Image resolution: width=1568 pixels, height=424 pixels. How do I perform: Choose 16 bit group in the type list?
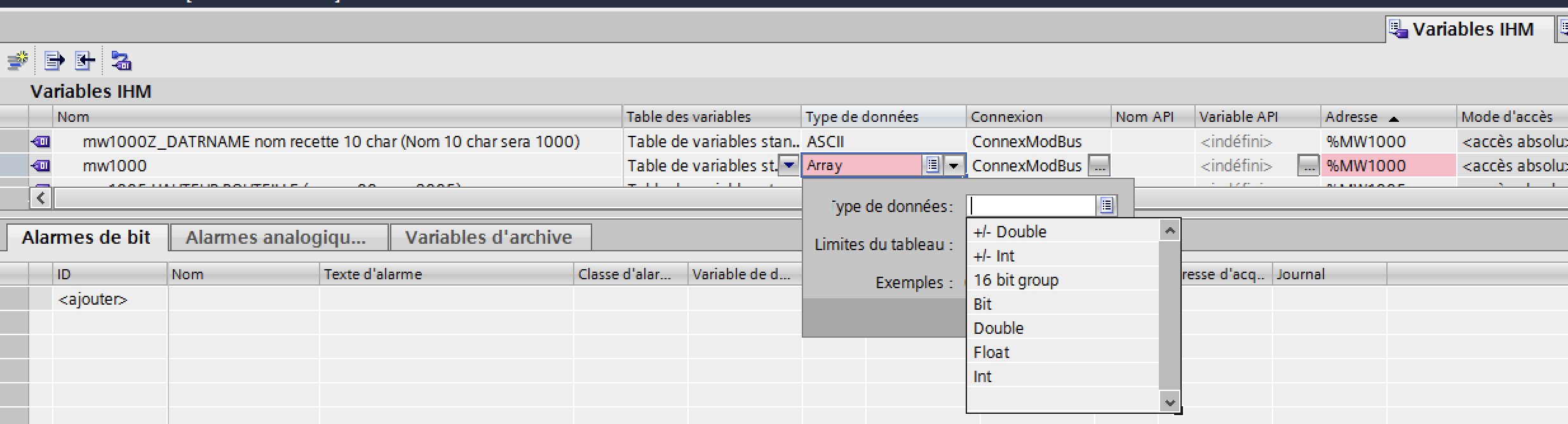coord(1015,280)
